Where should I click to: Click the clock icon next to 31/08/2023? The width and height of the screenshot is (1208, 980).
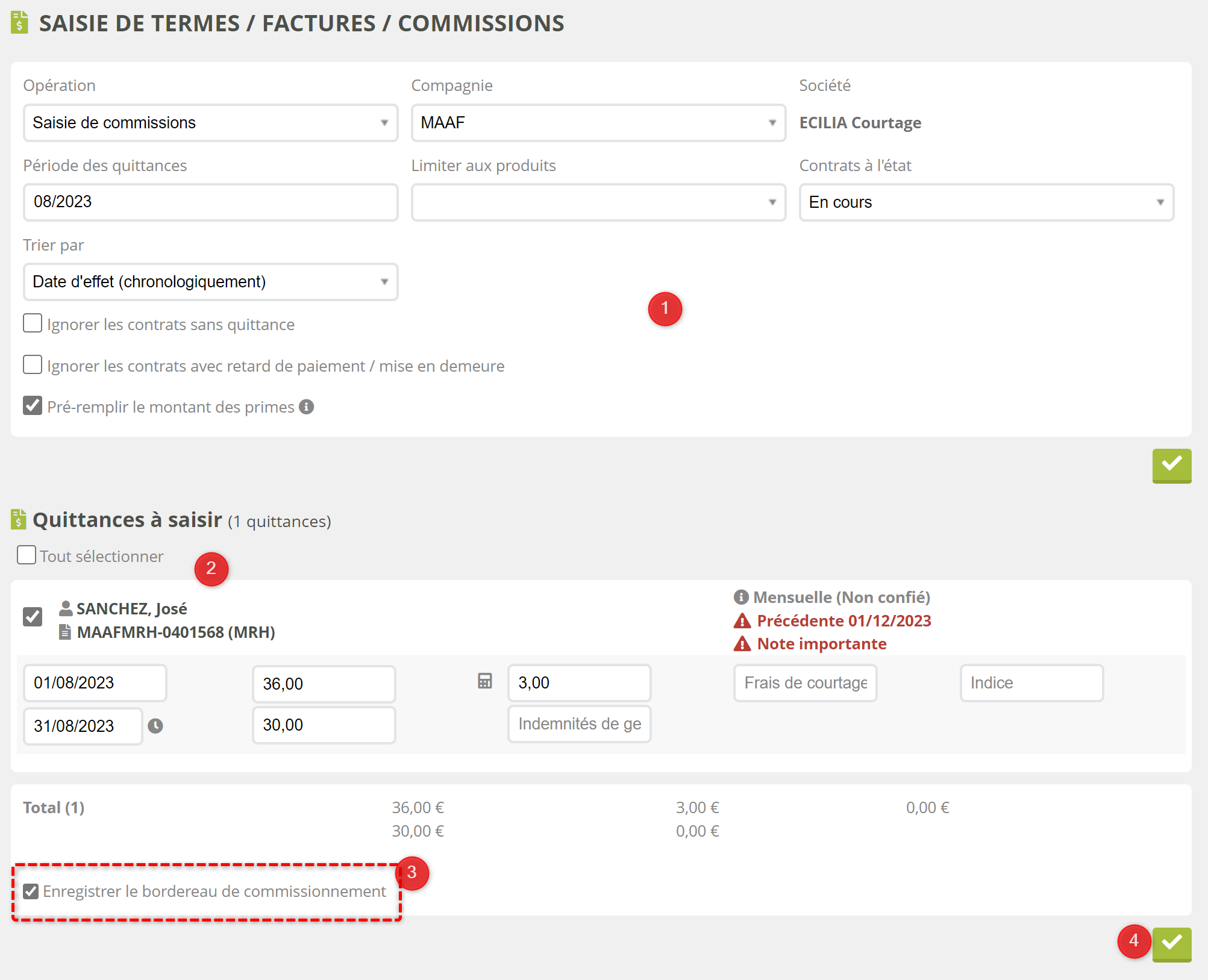click(155, 726)
